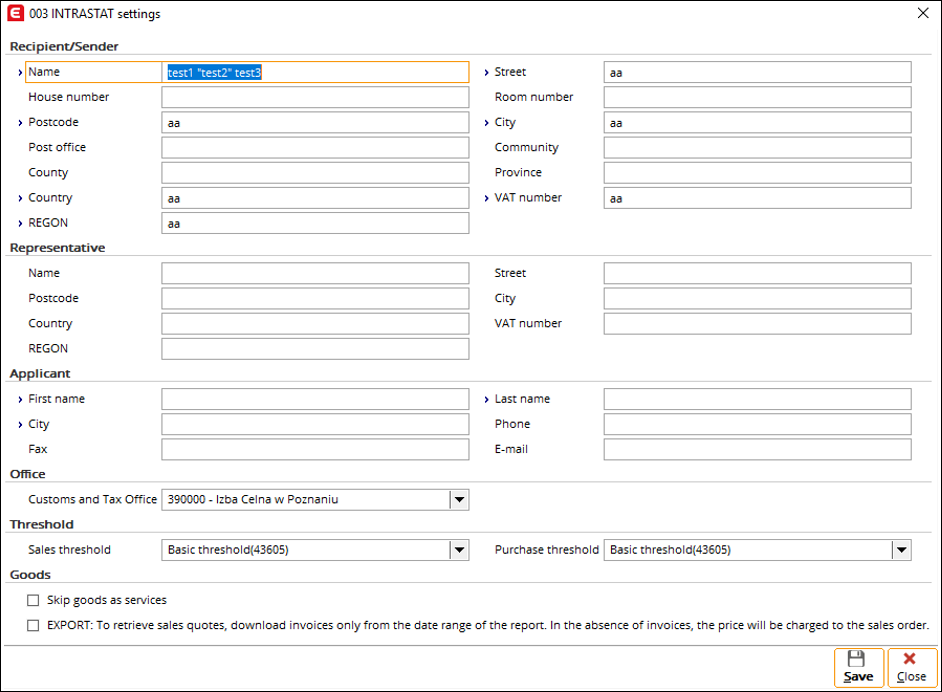This screenshot has height=692, width=942.
Task: Focus the Recipient/Sender Street field
Action: click(x=758, y=72)
